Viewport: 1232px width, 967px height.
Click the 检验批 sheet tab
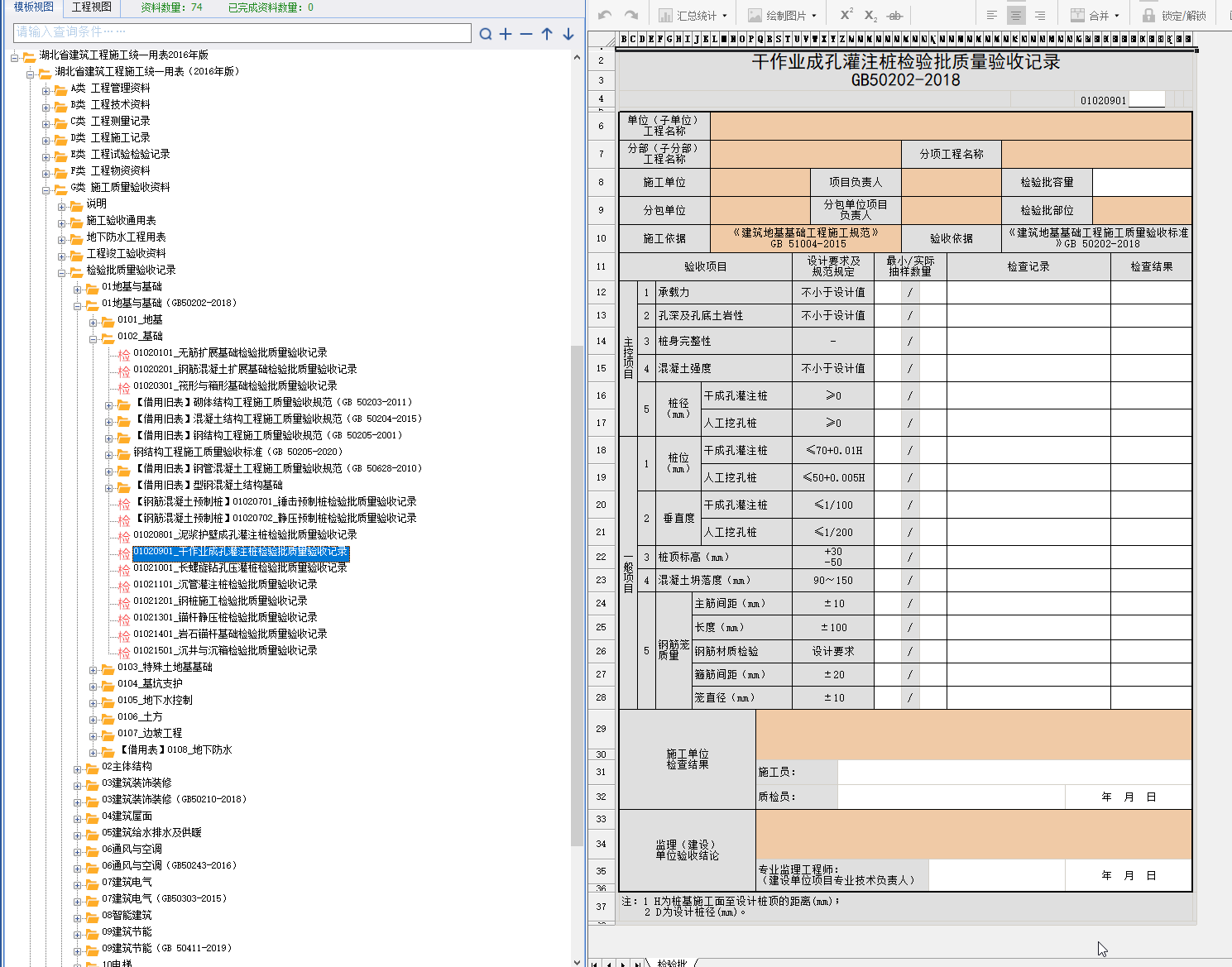coord(672,963)
